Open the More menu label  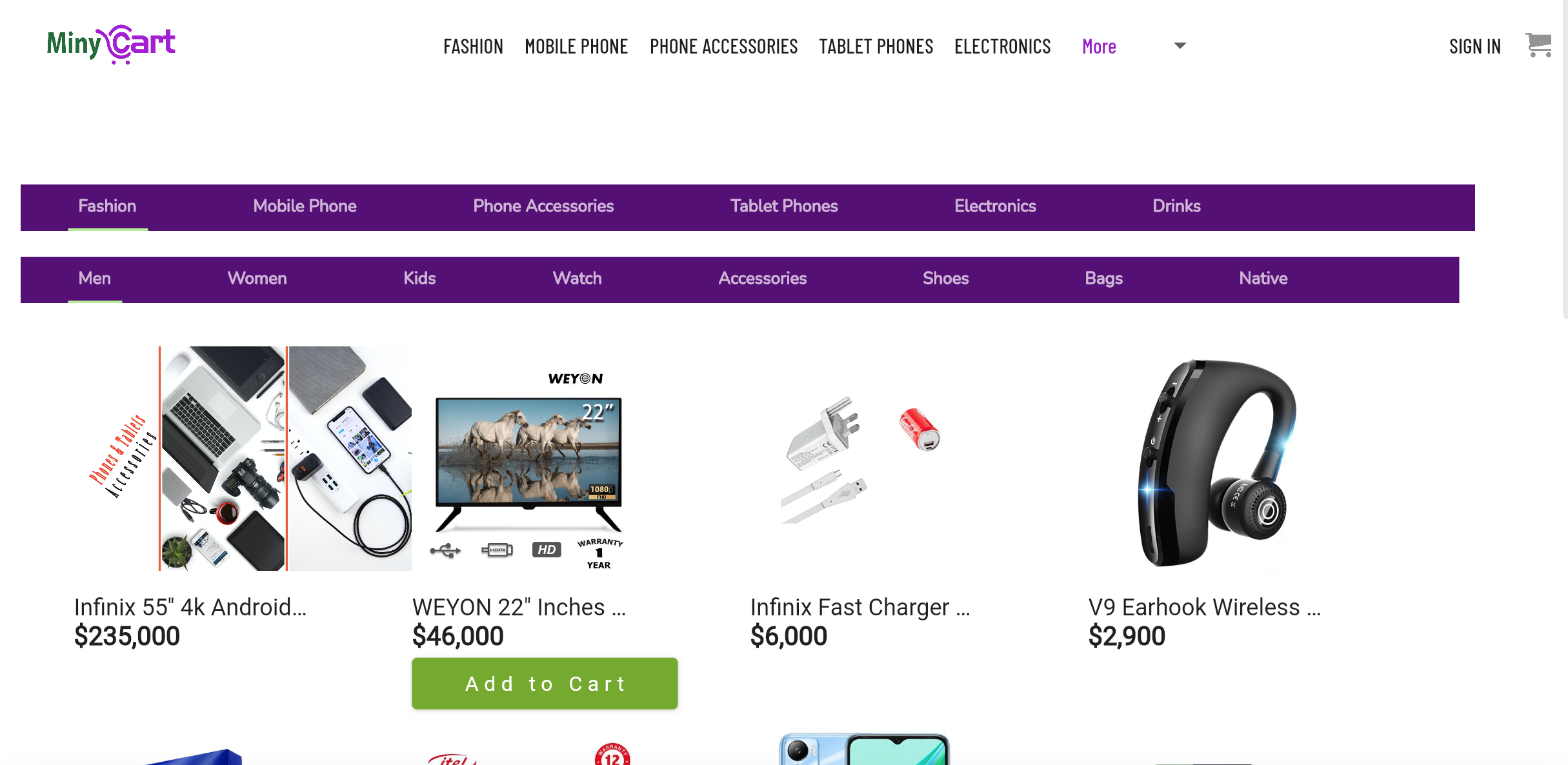point(1099,46)
